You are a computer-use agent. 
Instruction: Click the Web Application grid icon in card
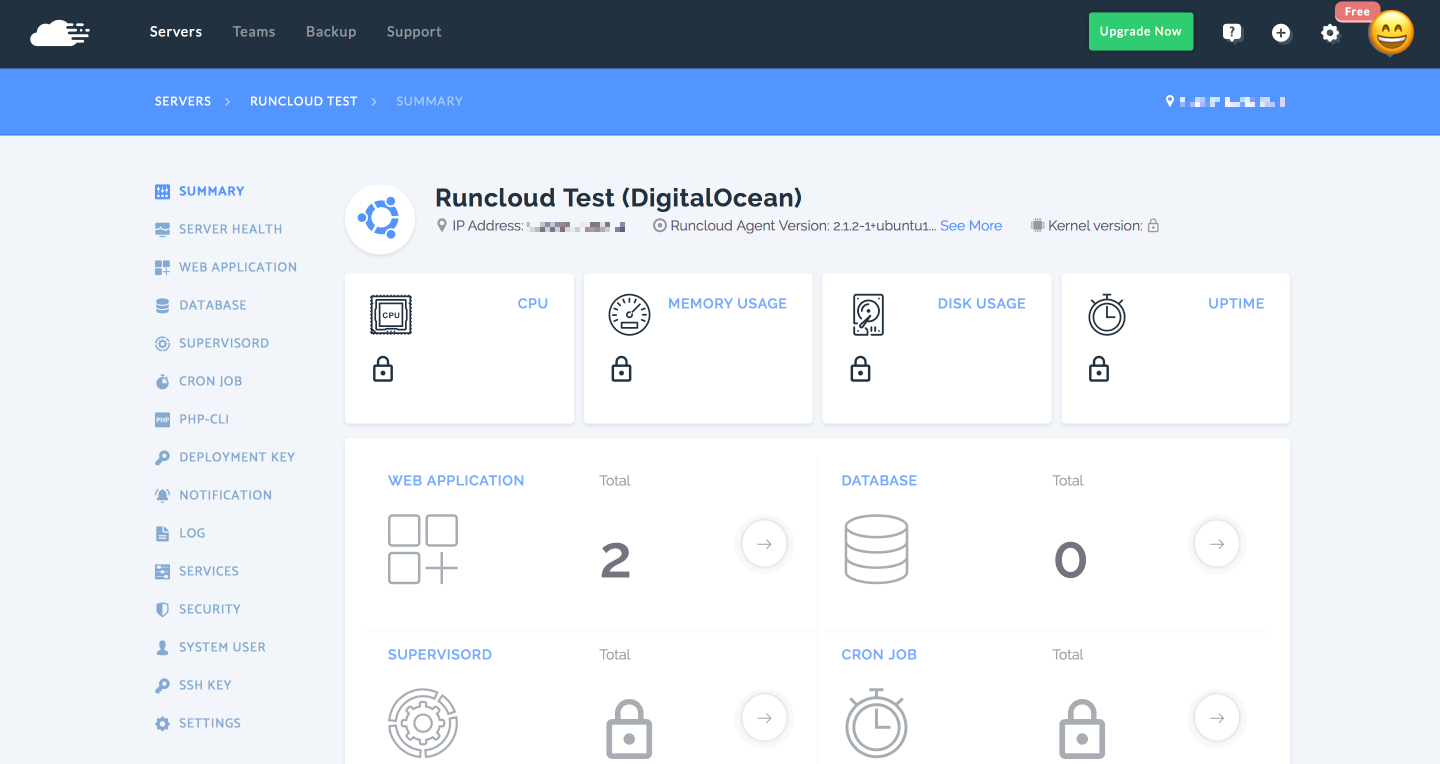(423, 549)
